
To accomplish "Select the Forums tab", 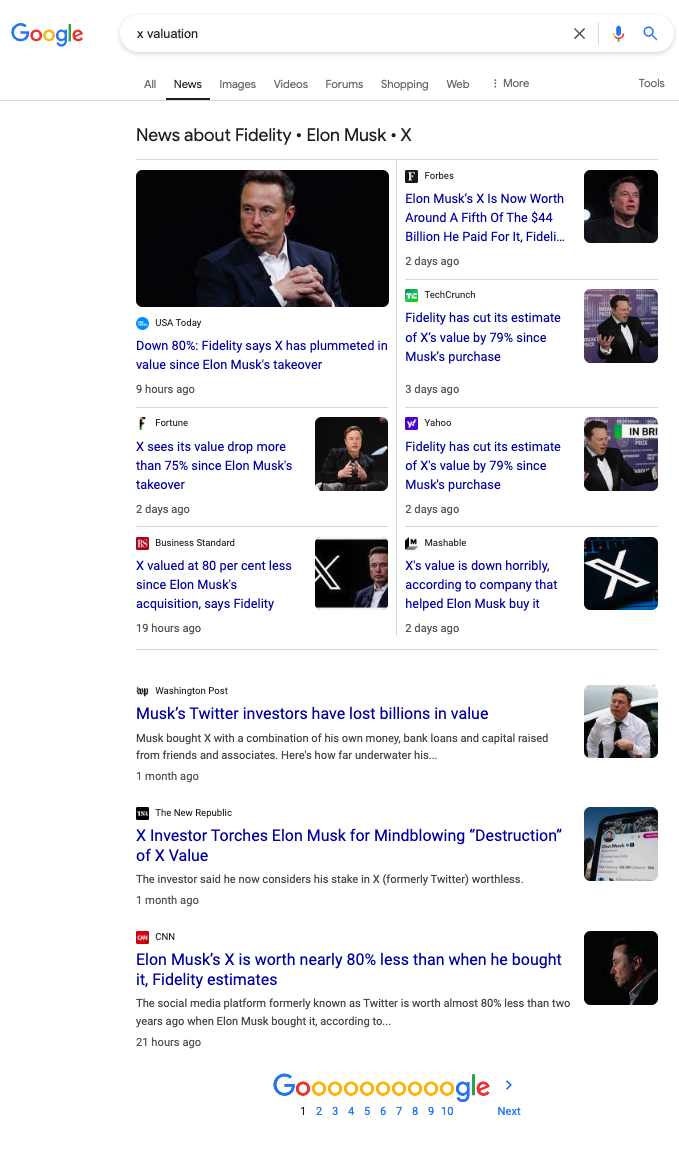I will (344, 85).
